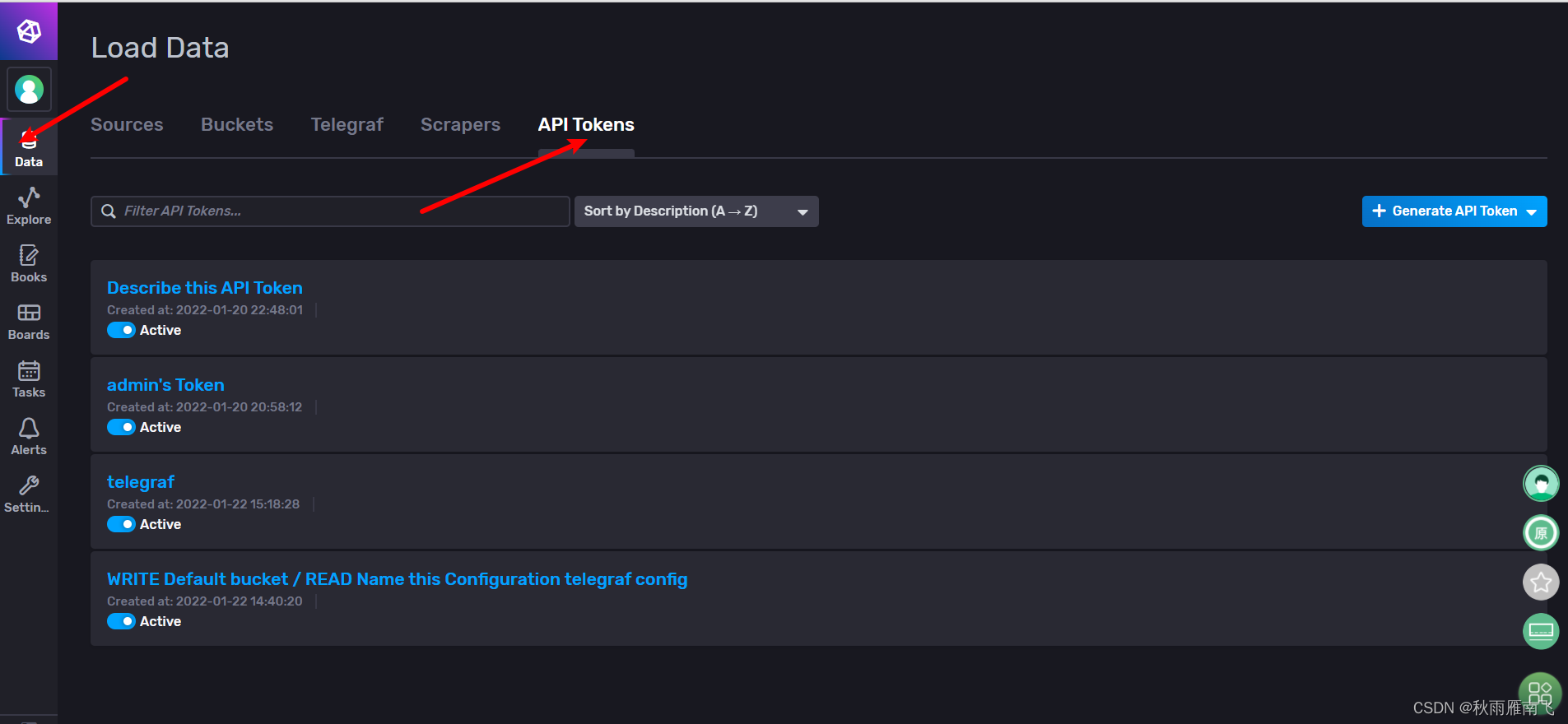The width and height of the screenshot is (1568, 724).
Task: Open the Generate API Token dropdown
Action: 1454,211
